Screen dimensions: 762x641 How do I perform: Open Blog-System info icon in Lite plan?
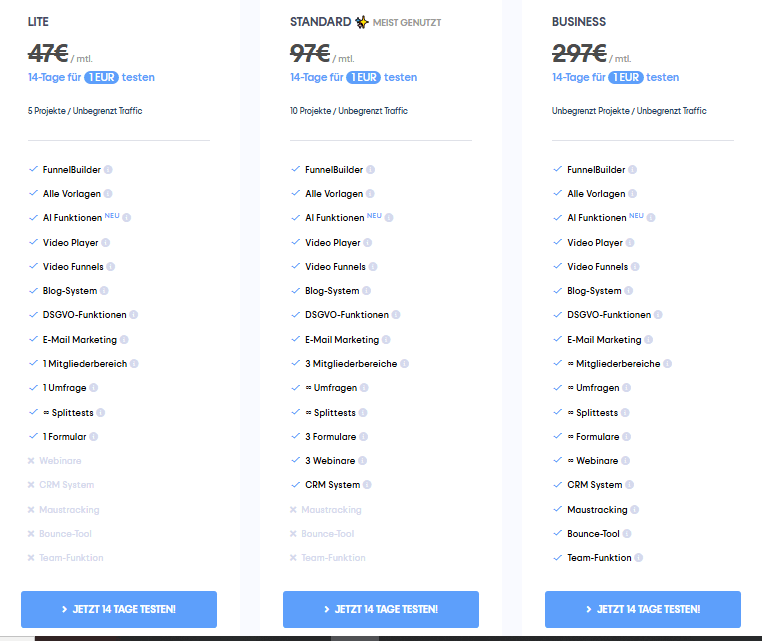point(105,291)
